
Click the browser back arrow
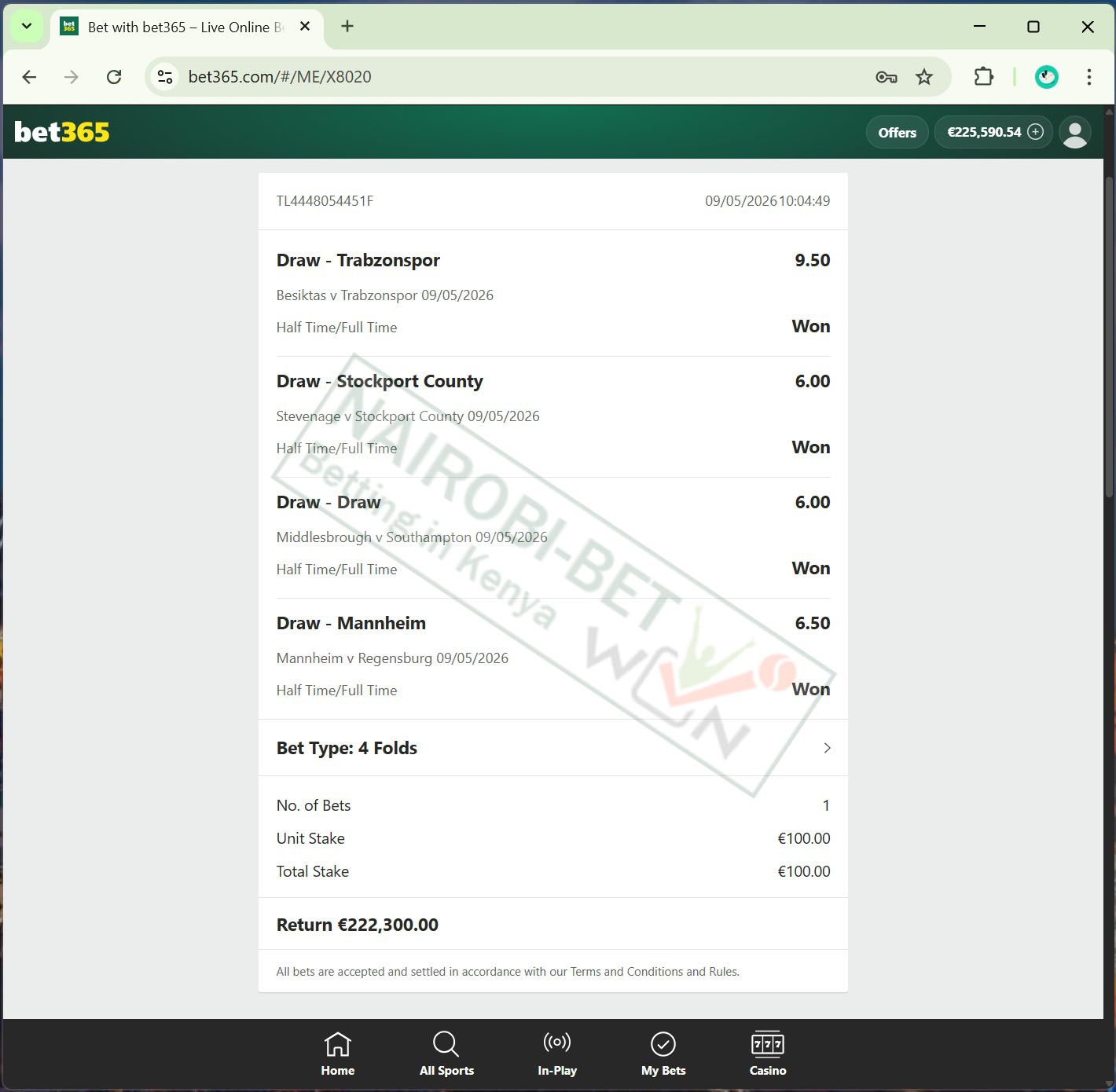[x=29, y=77]
